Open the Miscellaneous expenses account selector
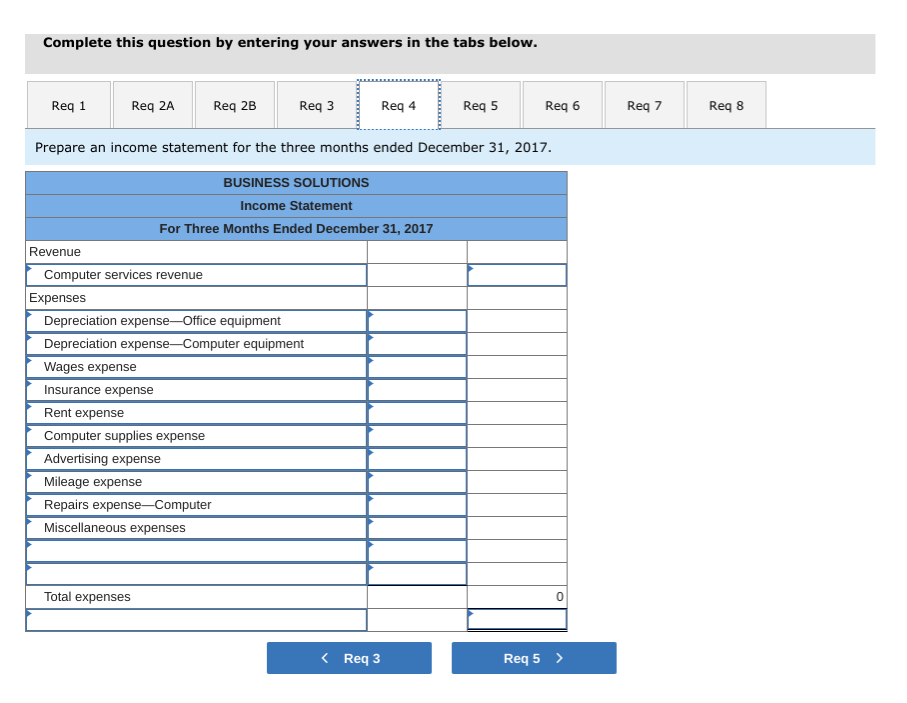The image size is (907, 703). (195, 527)
